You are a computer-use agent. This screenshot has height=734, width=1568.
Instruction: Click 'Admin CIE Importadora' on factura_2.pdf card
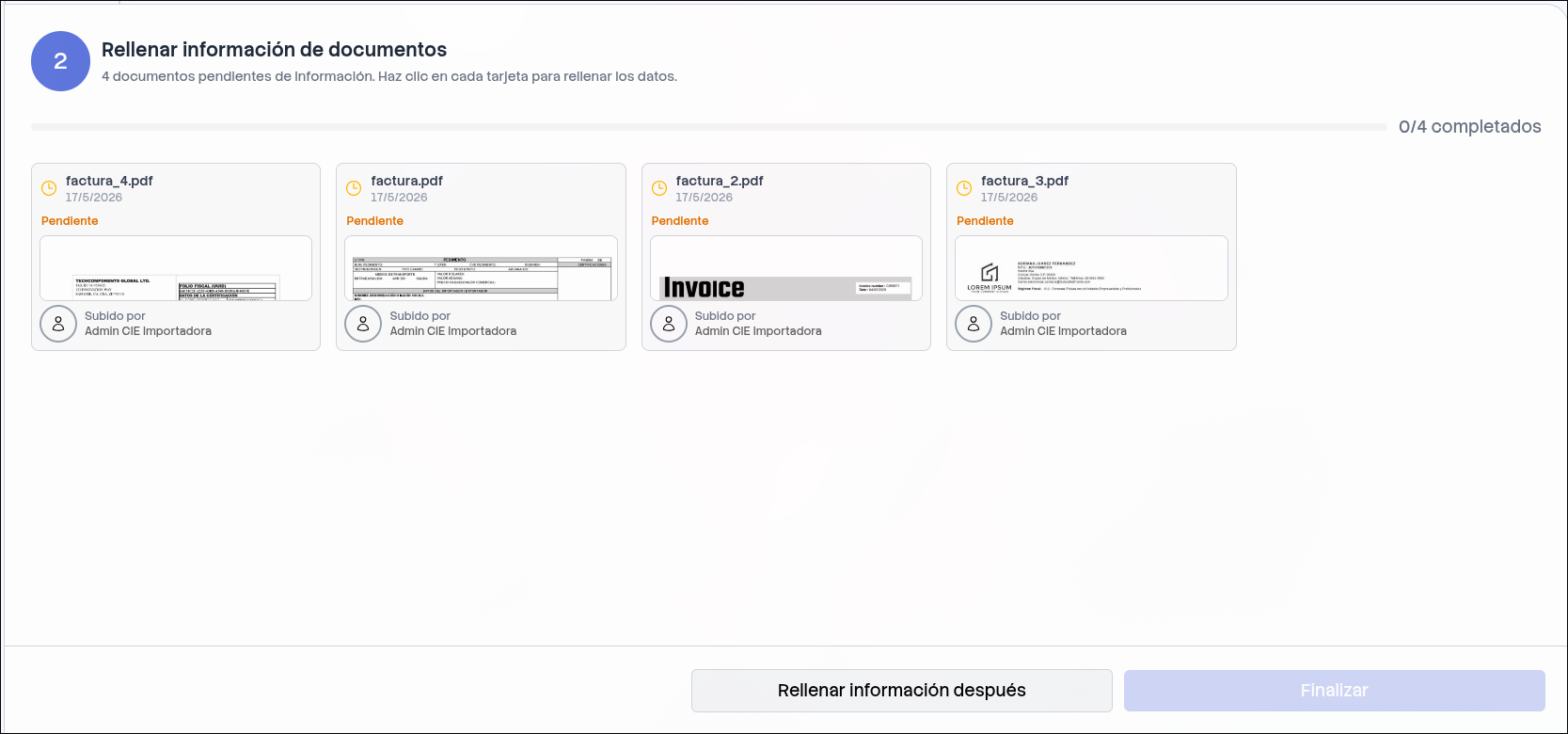click(x=758, y=331)
